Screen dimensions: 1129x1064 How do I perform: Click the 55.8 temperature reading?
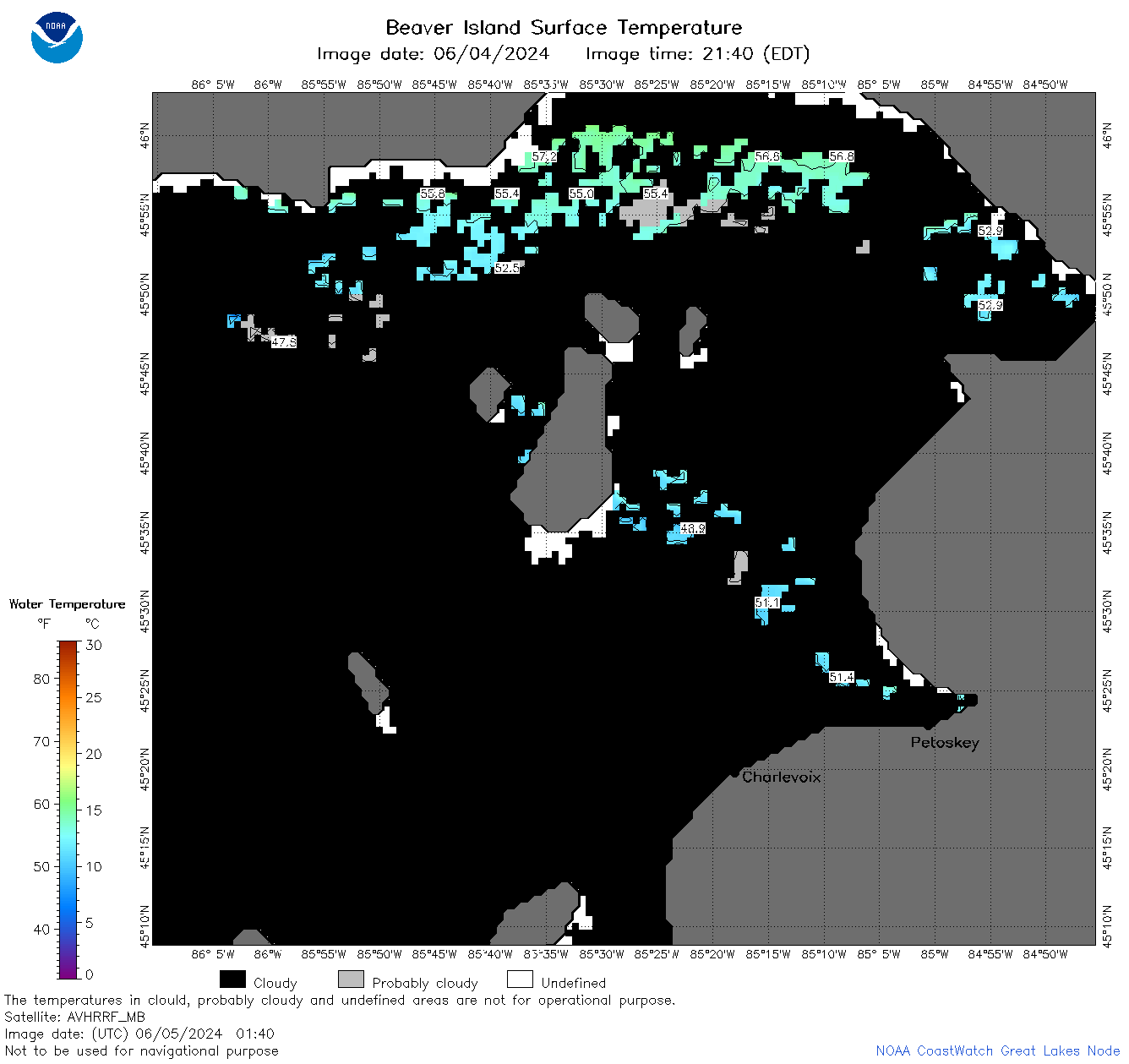[x=433, y=194]
